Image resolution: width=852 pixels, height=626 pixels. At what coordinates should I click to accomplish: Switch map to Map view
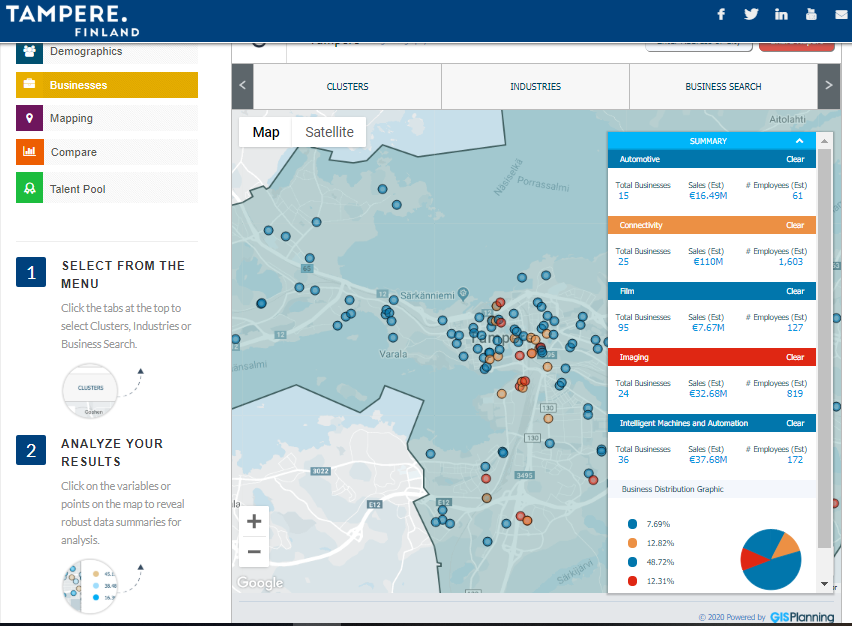266,132
